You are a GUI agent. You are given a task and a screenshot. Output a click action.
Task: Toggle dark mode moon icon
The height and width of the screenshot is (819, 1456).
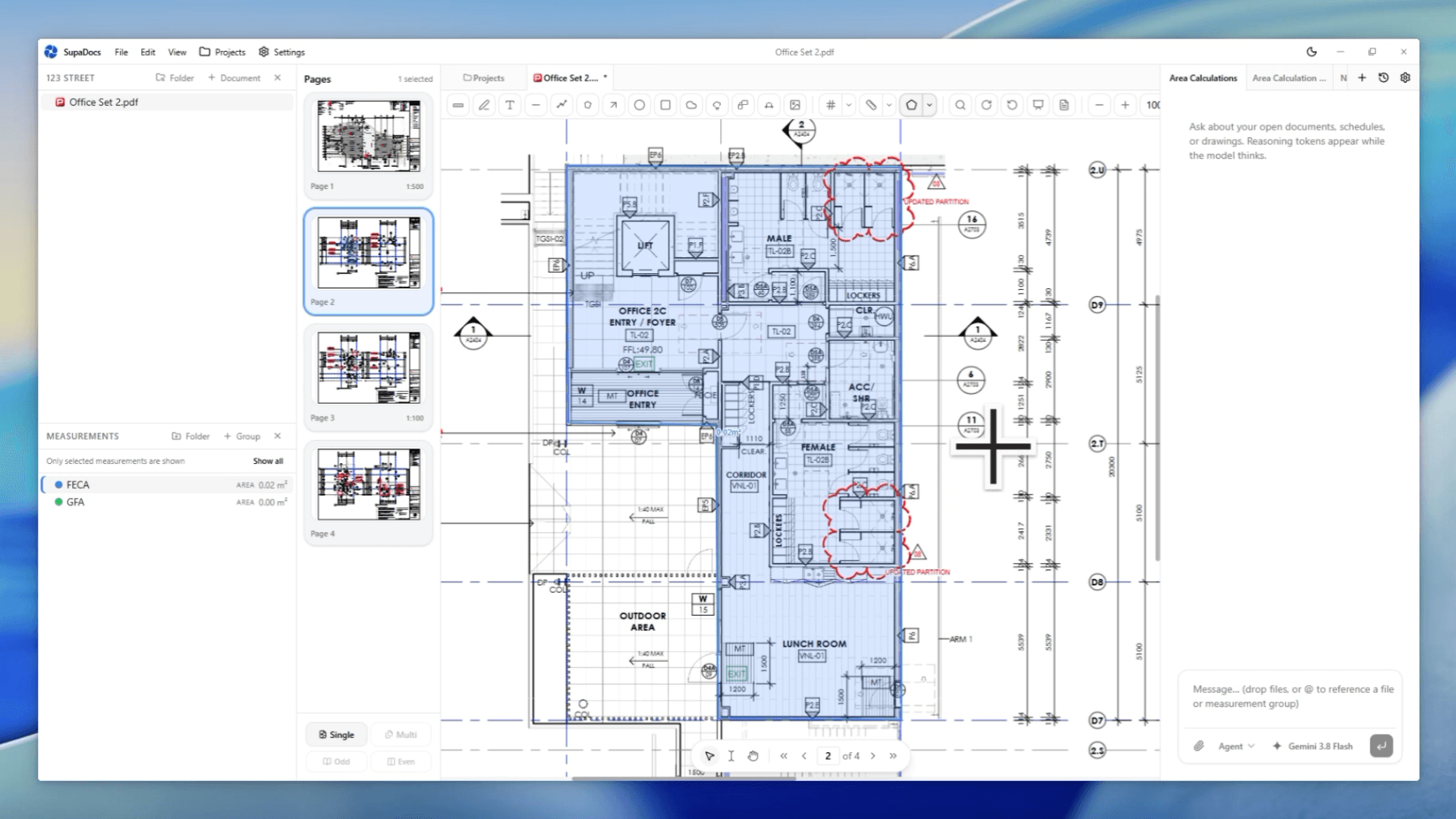[1311, 52]
